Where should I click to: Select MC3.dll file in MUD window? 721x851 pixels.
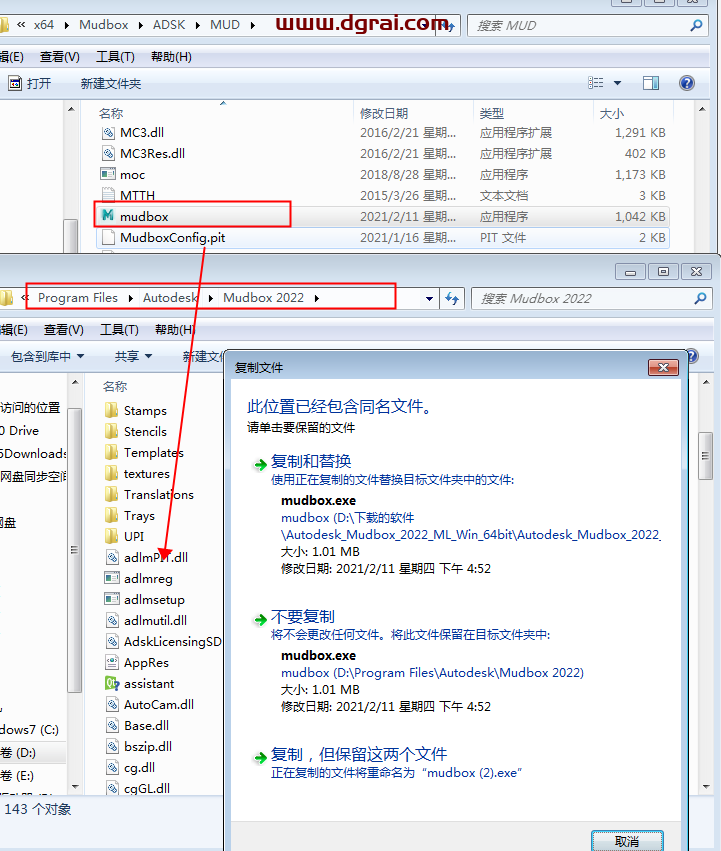[142, 132]
